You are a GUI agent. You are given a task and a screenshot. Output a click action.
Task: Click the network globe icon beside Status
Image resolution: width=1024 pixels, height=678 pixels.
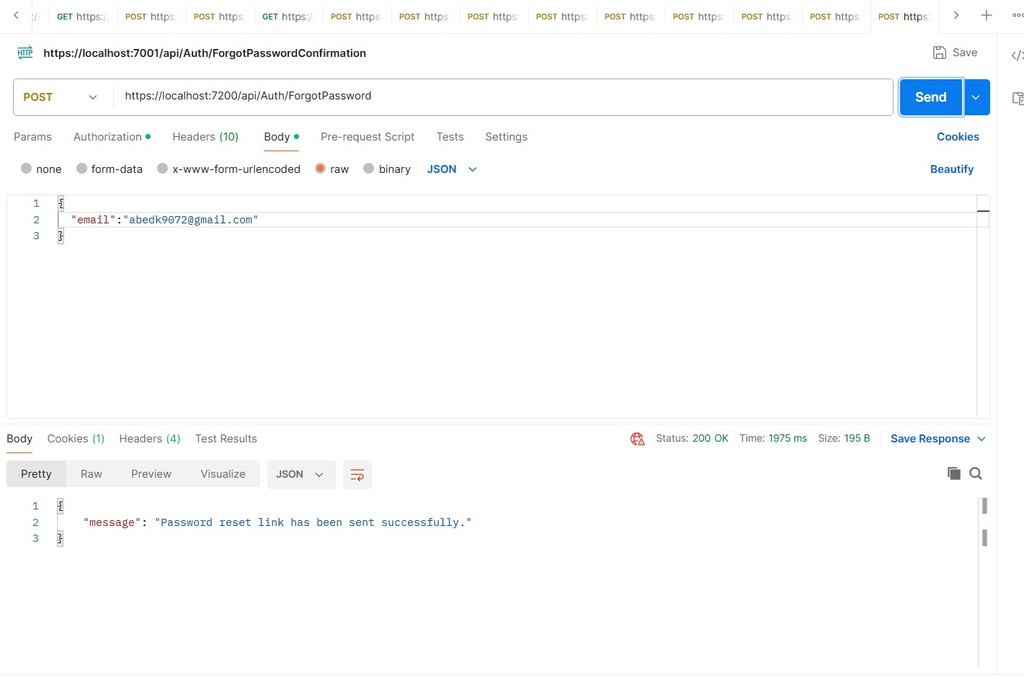pos(637,439)
